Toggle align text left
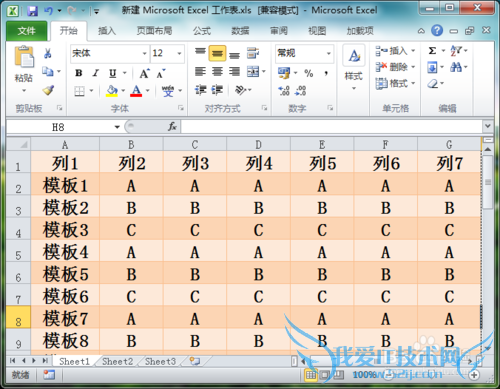 point(200,71)
